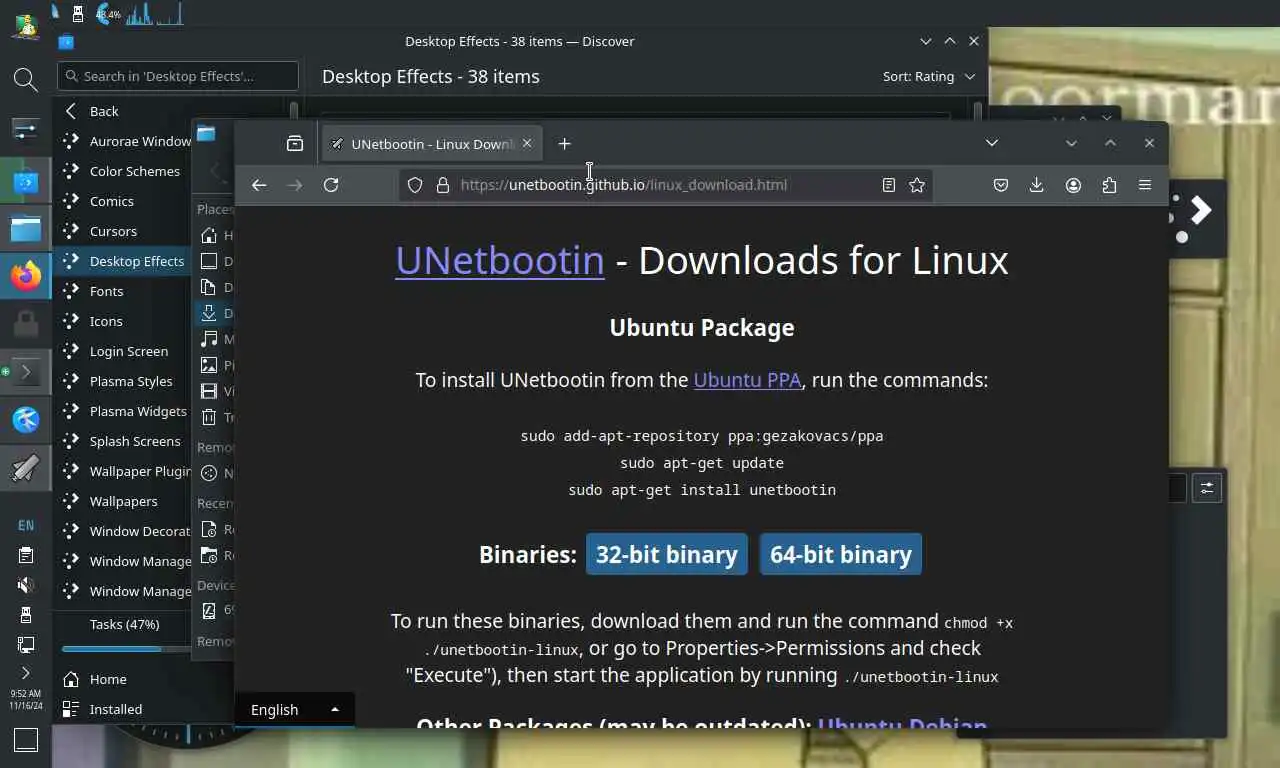Open the Ubuntu PPA link

pyautogui.click(x=747, y=380)
